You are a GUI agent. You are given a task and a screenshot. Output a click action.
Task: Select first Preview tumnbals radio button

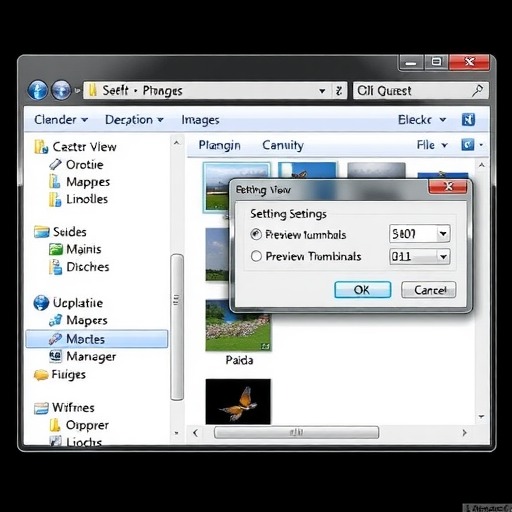pos(256,234)
